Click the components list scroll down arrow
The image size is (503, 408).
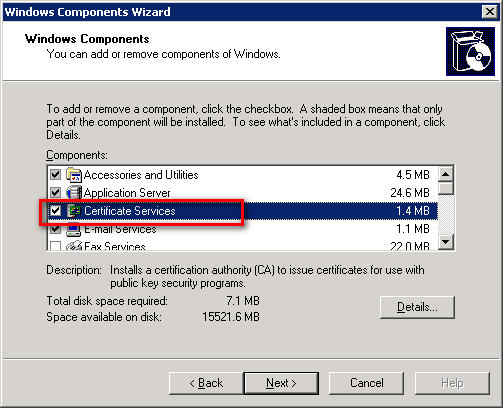tap(446, 242)
